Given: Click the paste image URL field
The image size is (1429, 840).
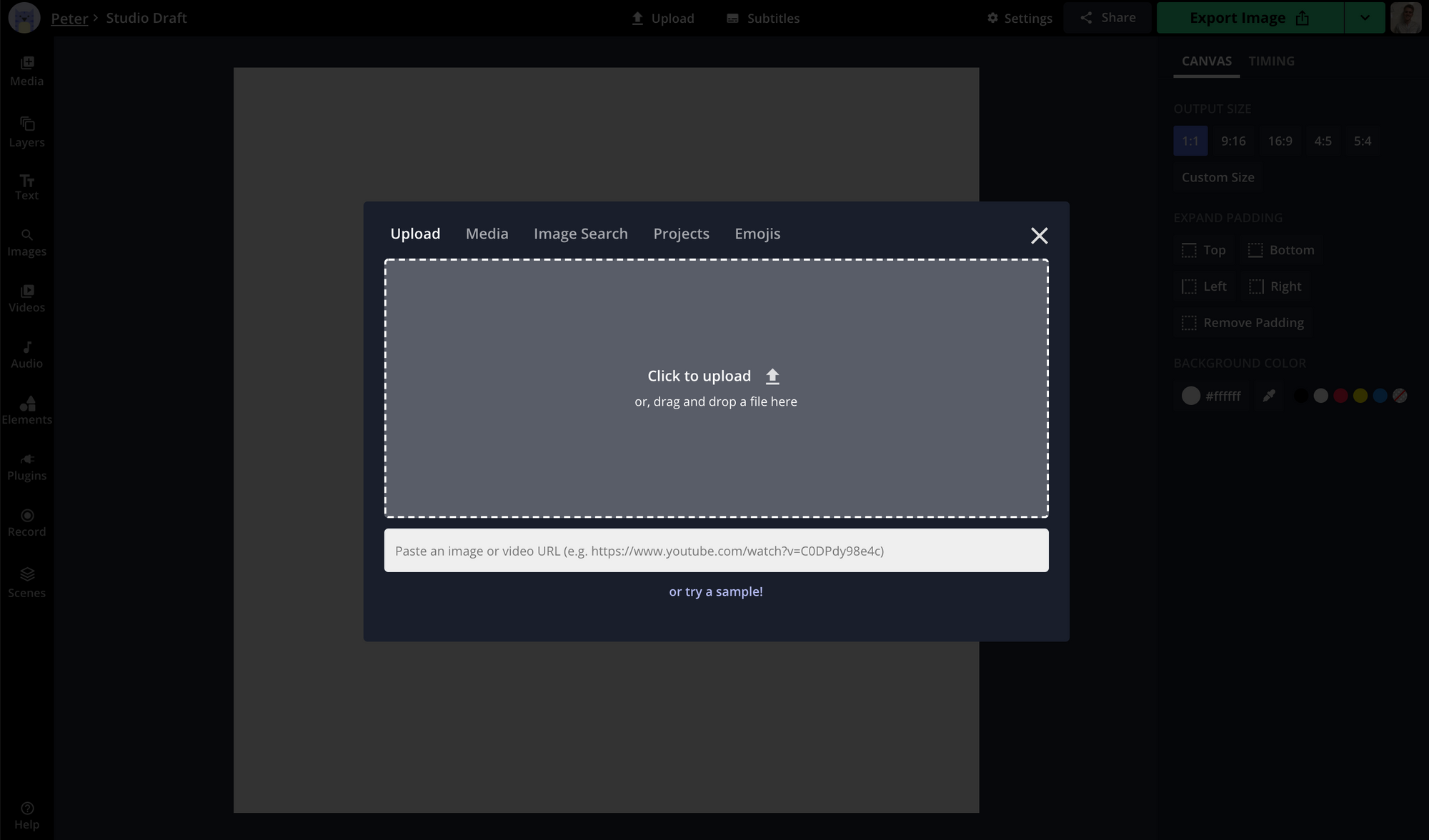Looking at the screenshot, I should coord(716,551).
